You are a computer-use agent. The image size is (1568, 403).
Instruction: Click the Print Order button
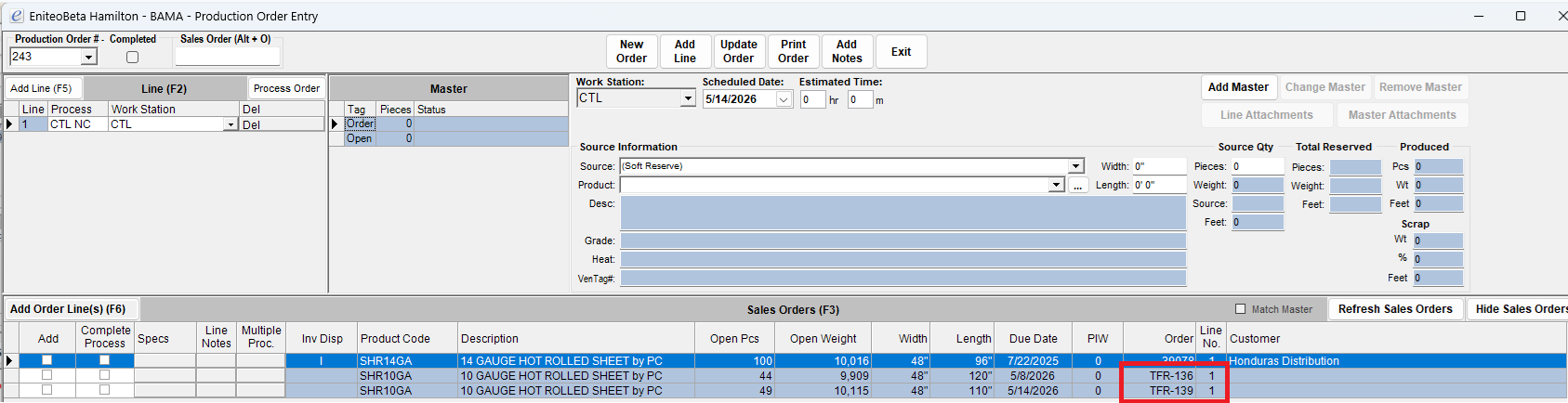point(794,51)
